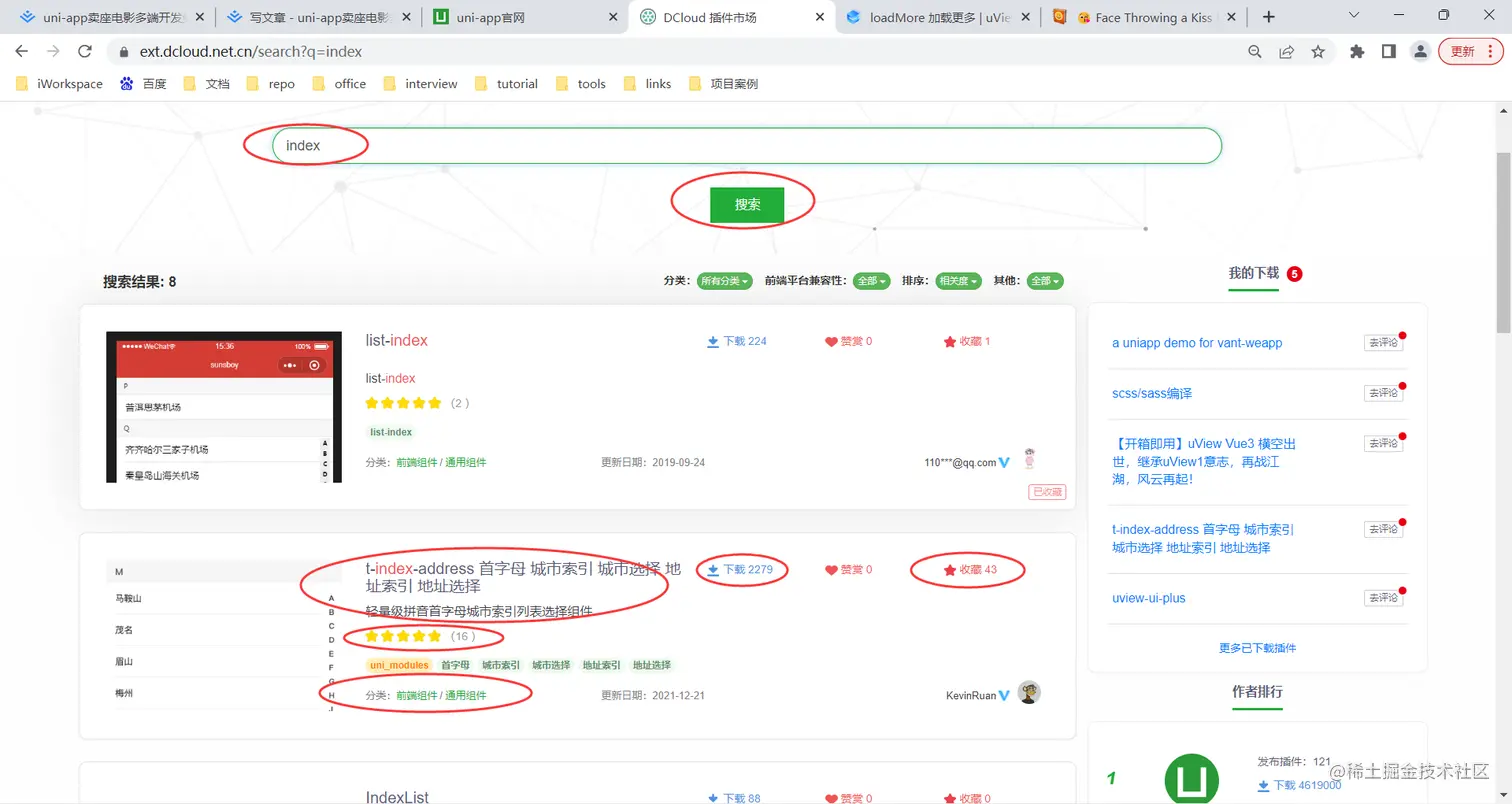The width and height of the screenshot is (1512, 804).
Task: Open a uniapp demo for vant-weapp link
Action: tap(1197, 342)
